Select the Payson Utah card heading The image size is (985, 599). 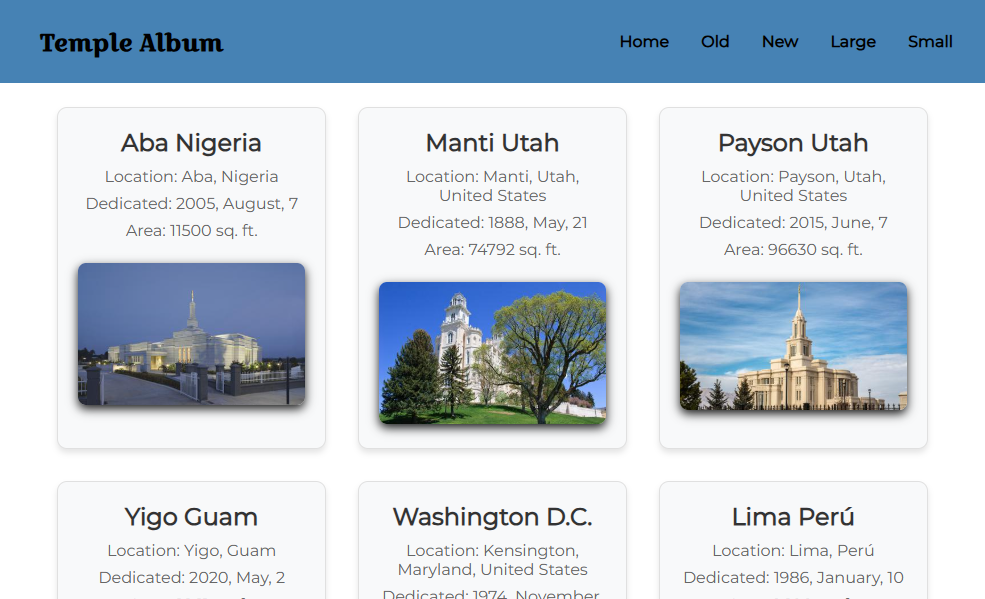click(x=793, y=143)
